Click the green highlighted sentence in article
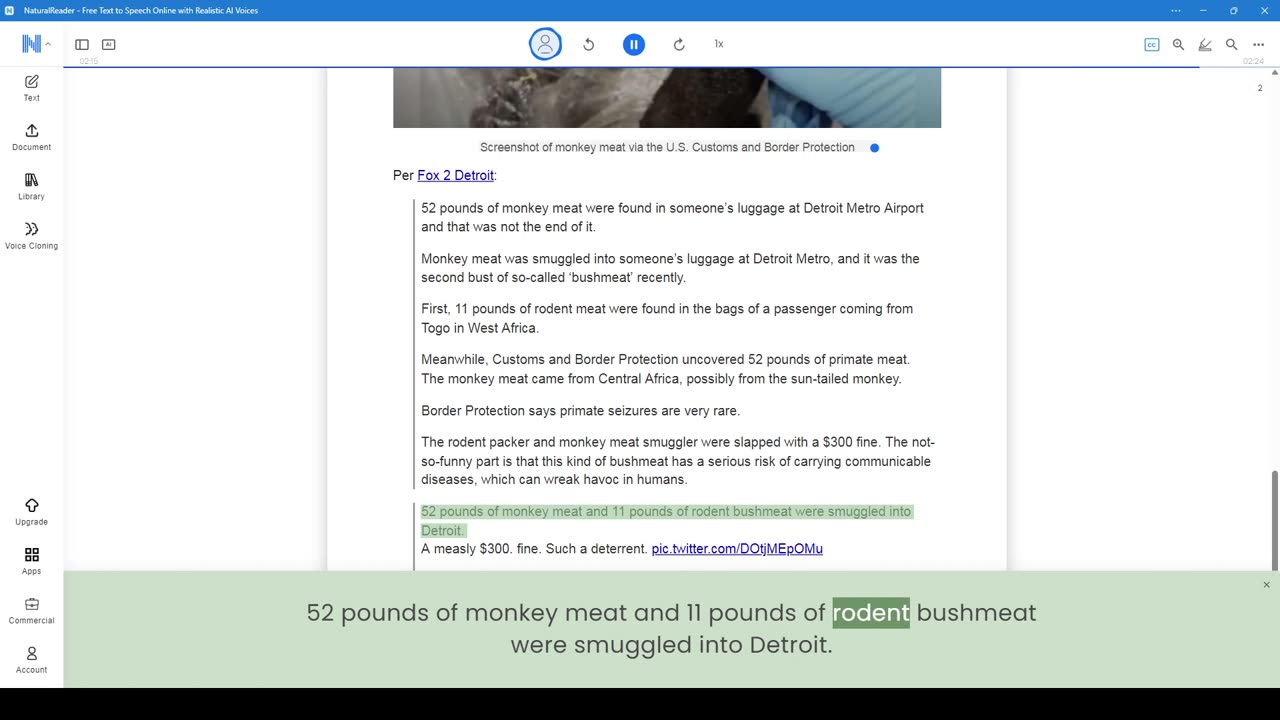Viewport: 1280px width, 720px height. coord(666,521)
